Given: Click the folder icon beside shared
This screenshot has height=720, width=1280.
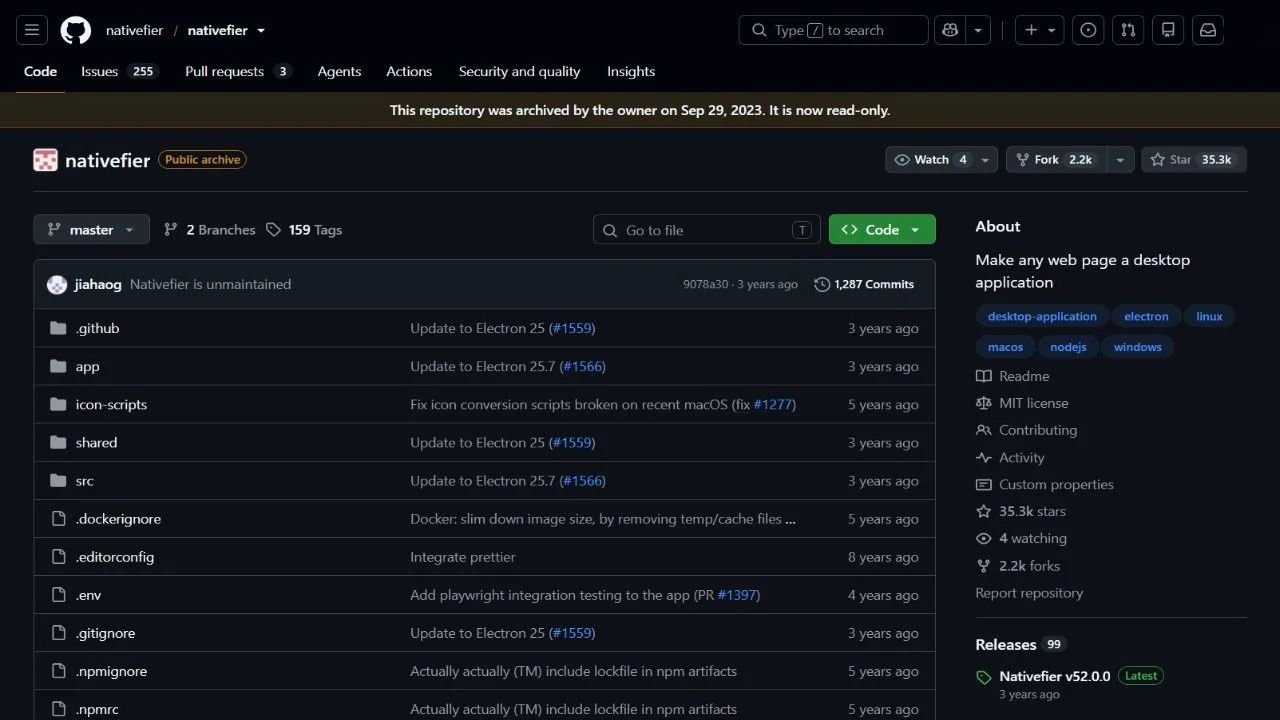Looking at the screenshot, I should click(58, 442).
